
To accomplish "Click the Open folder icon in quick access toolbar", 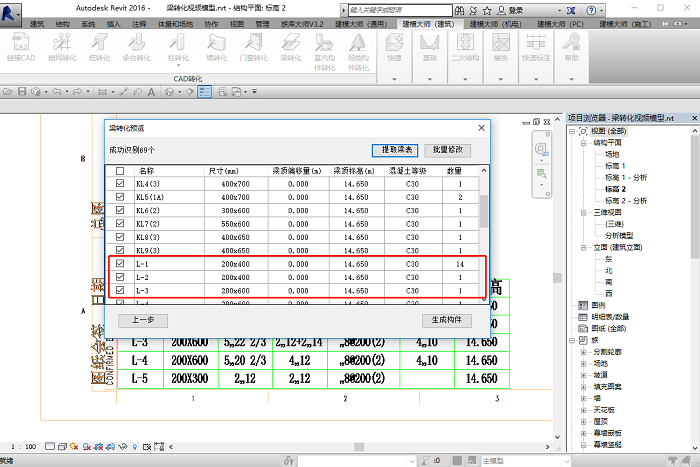I will pyautogui.click(x=8, y=92).
